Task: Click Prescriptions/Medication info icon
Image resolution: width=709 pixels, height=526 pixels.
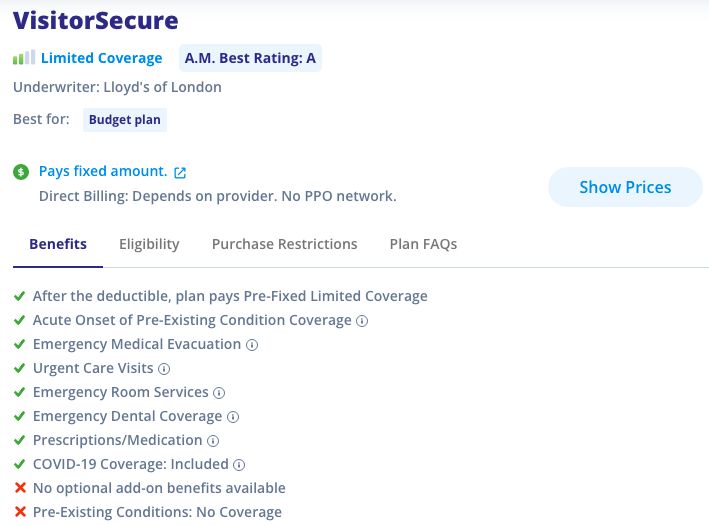Action: click(x=213, y=441)
